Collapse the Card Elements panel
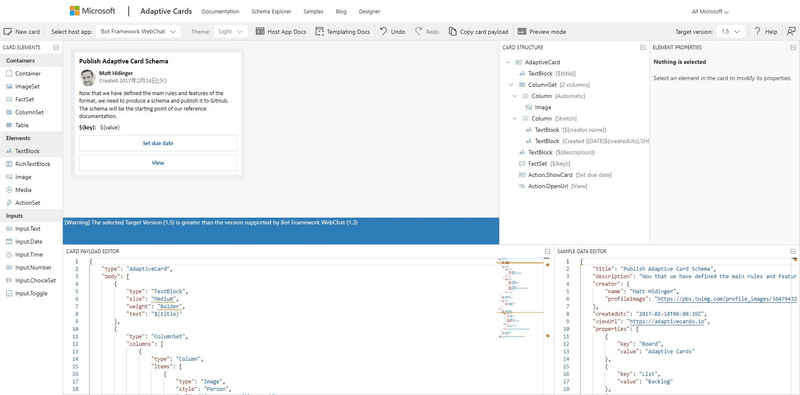This screenshot has width=800, height=395. (x=56, y=47)
